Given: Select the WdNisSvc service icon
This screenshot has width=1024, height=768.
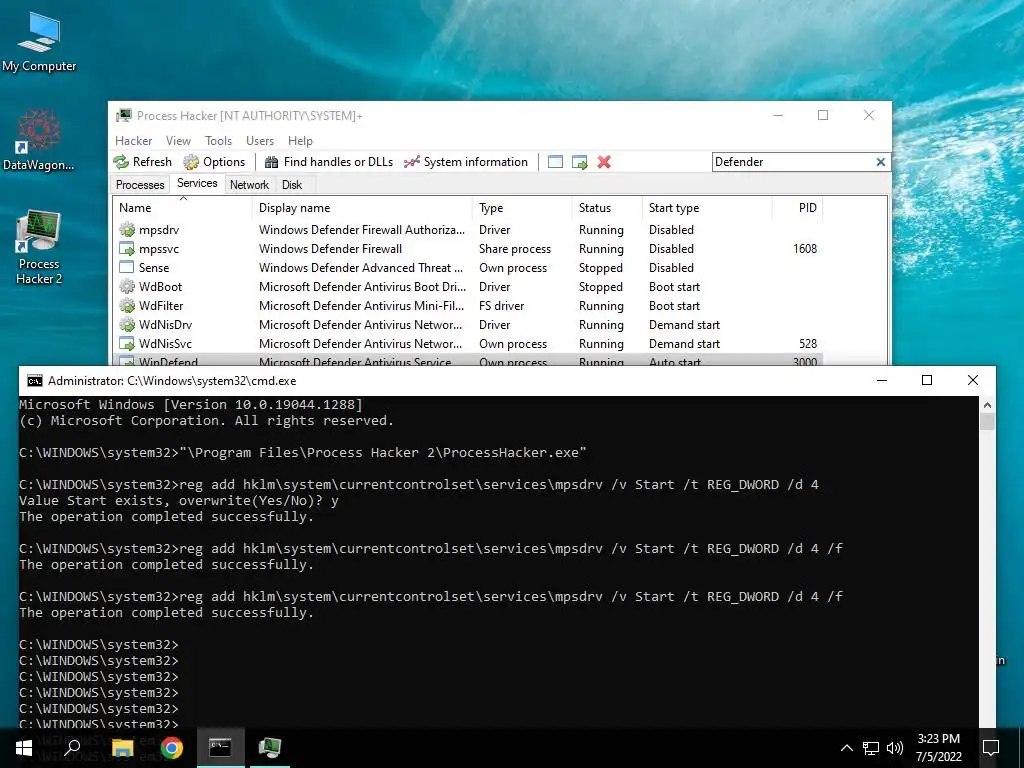Looking at the screenshot, I should 127,344.
